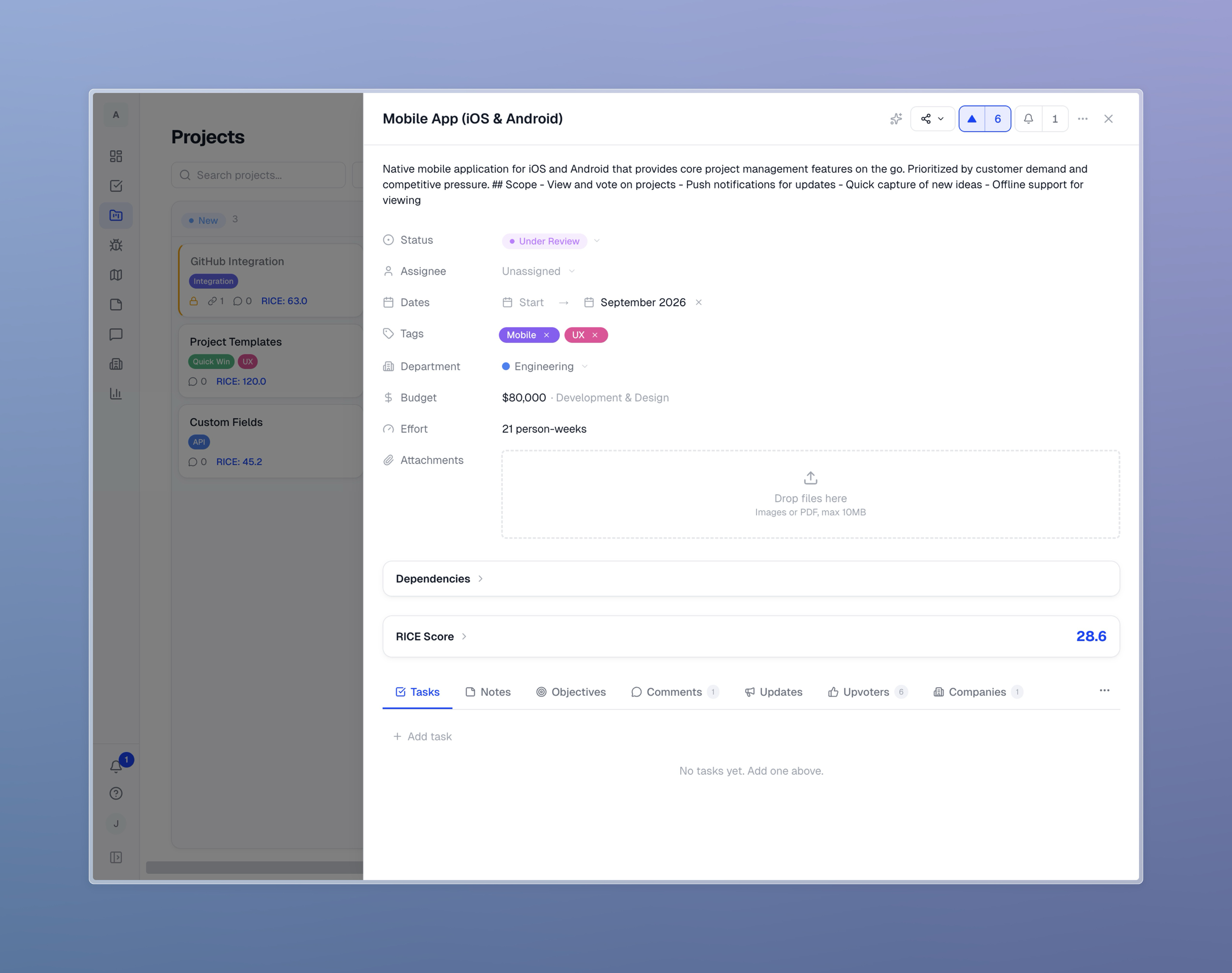This screenshot has width=1232, height=973.
Task: Show more tabs via the ellipsis icon
Action: coord(1104,691)
